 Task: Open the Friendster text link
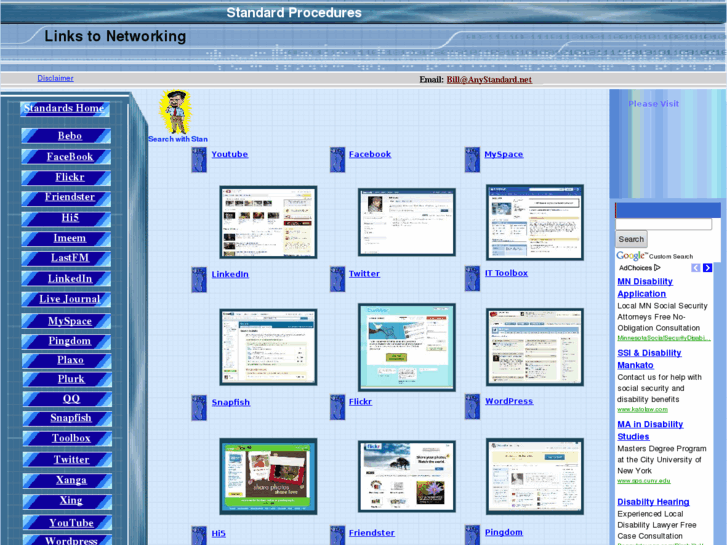pyautogui.click(x=372, y=533)
